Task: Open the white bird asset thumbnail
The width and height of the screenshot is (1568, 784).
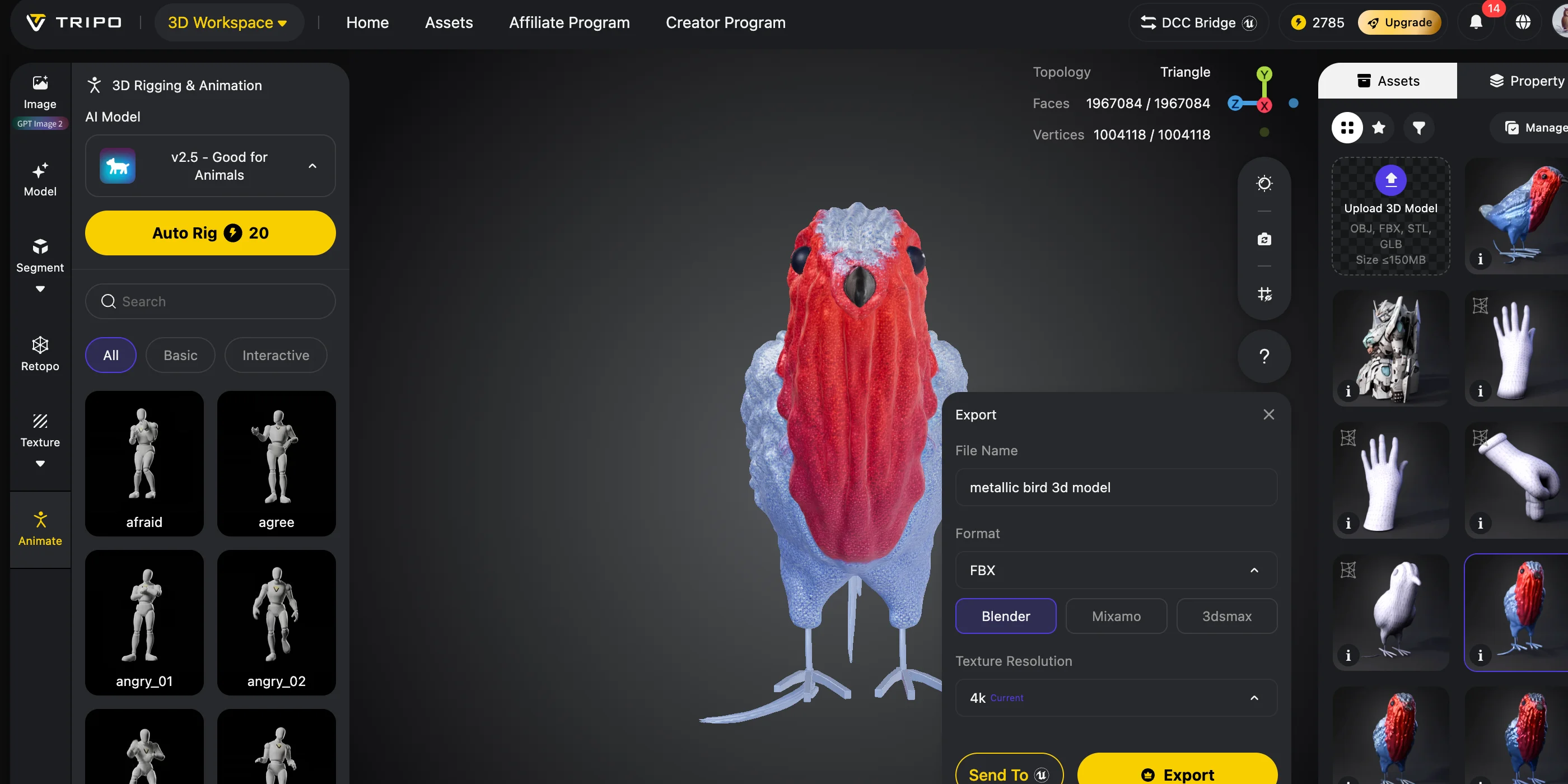Action: [1391, 613]
